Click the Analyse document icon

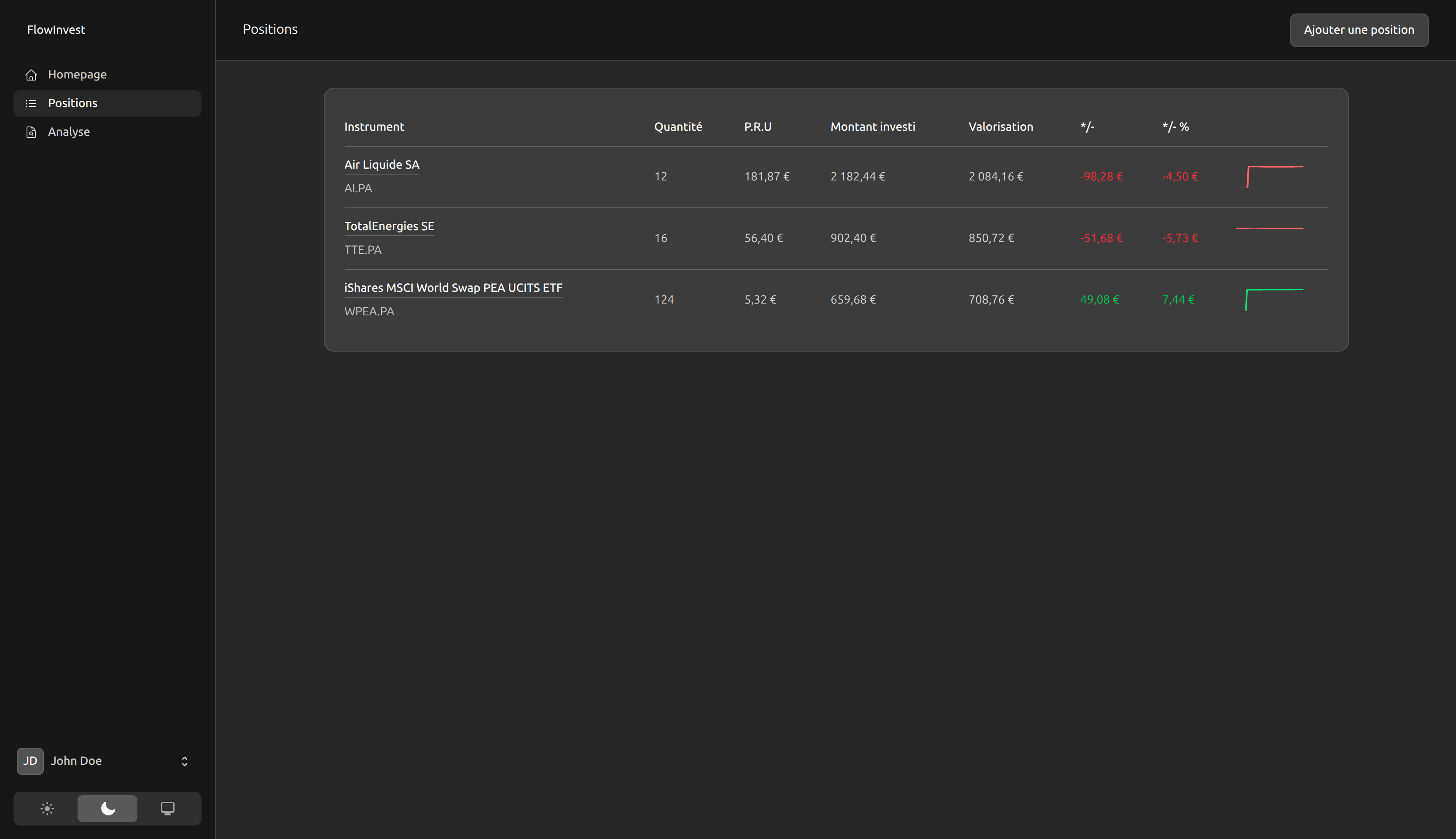31,132
